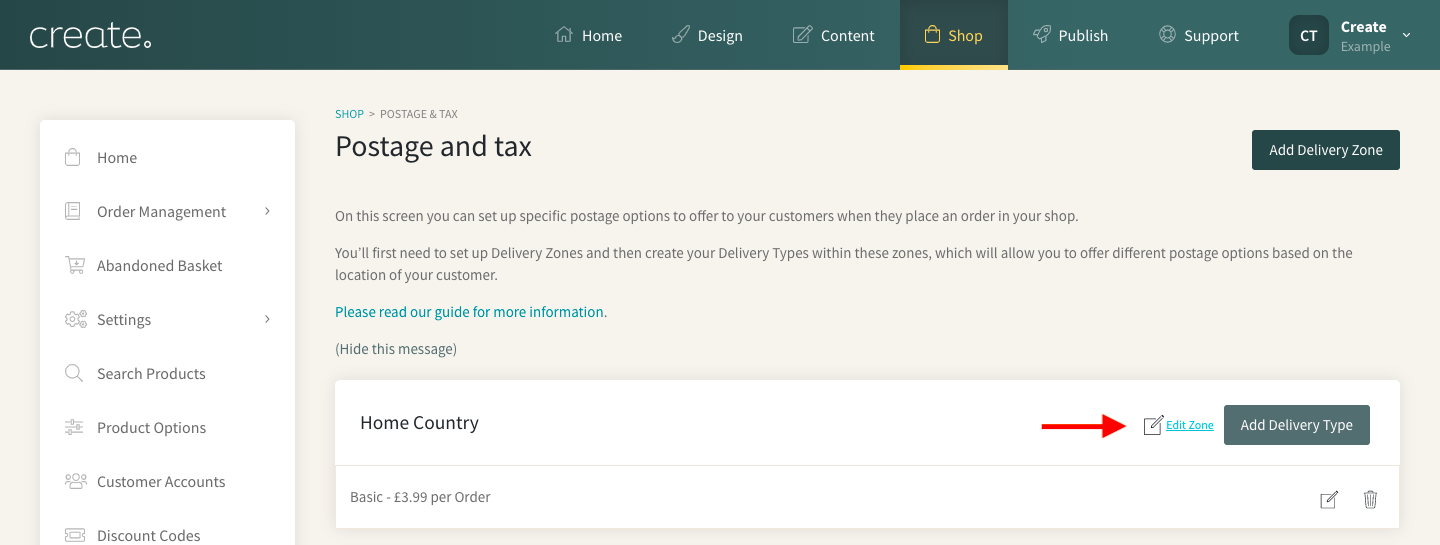Open the guide for more information link
Image resolution: width=1440 pixels, height=545 pixels.
pos(471,312)
